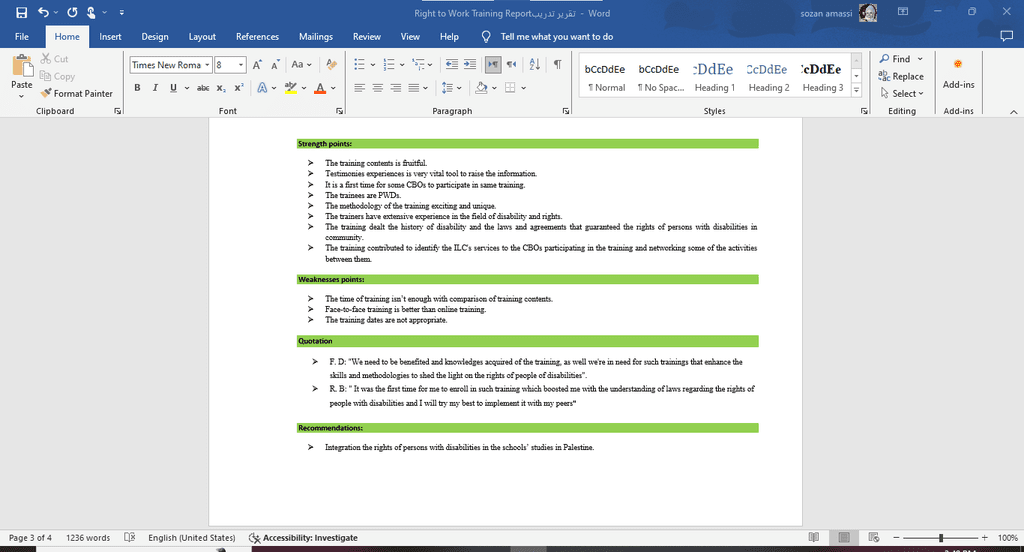Click the Redo/Repeat icon

point(72,12)
